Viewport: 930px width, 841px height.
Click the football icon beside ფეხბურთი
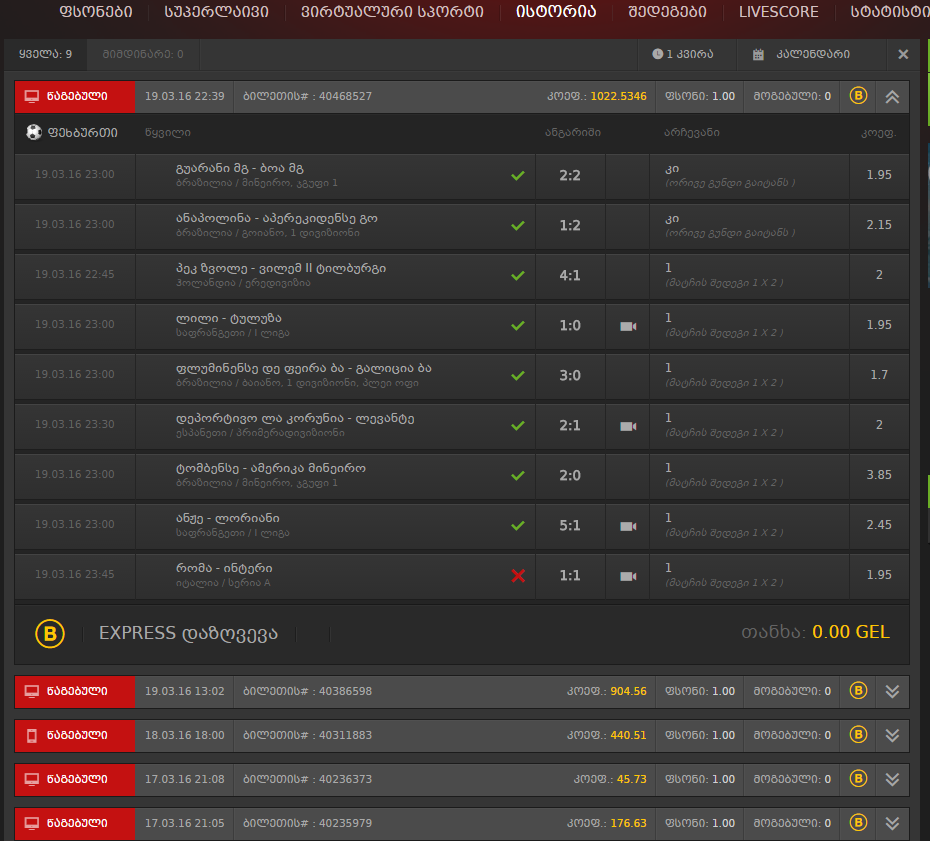[34, 132]
